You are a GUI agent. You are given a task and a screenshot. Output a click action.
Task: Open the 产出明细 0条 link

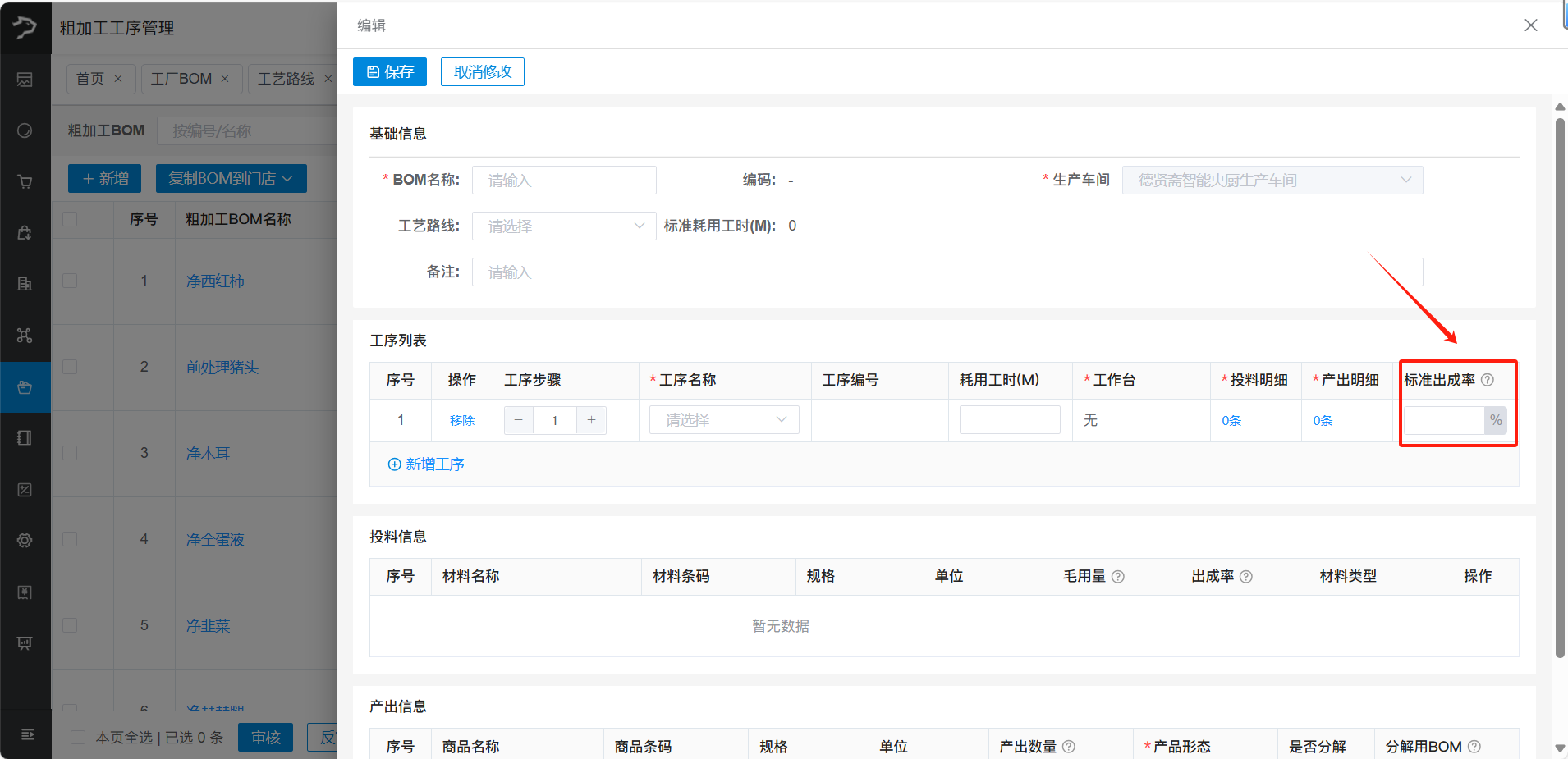[x=1323, y=420]
